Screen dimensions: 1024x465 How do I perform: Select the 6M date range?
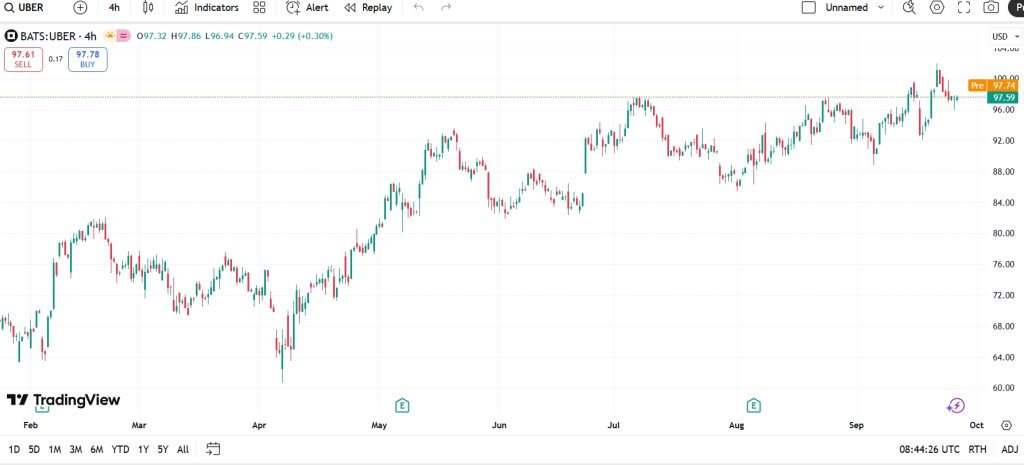[97, 449]
